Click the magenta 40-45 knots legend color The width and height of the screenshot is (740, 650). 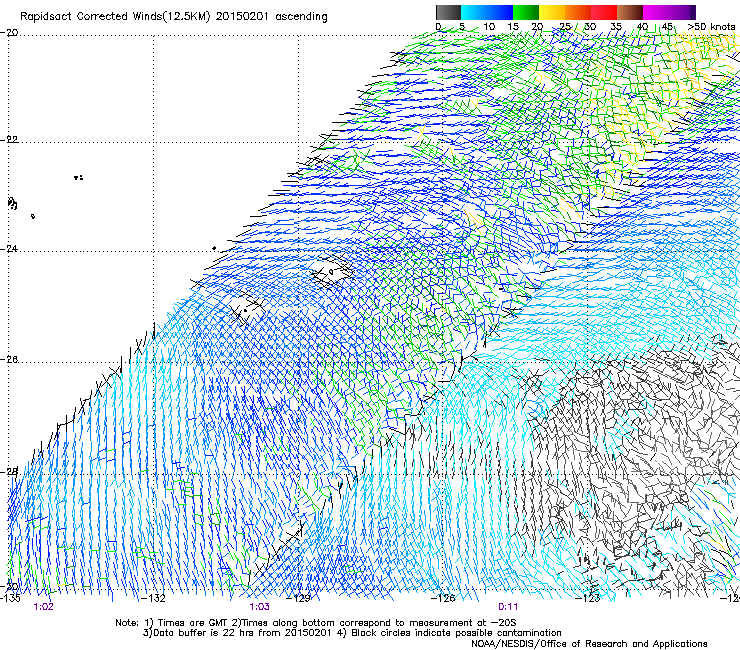656,12
